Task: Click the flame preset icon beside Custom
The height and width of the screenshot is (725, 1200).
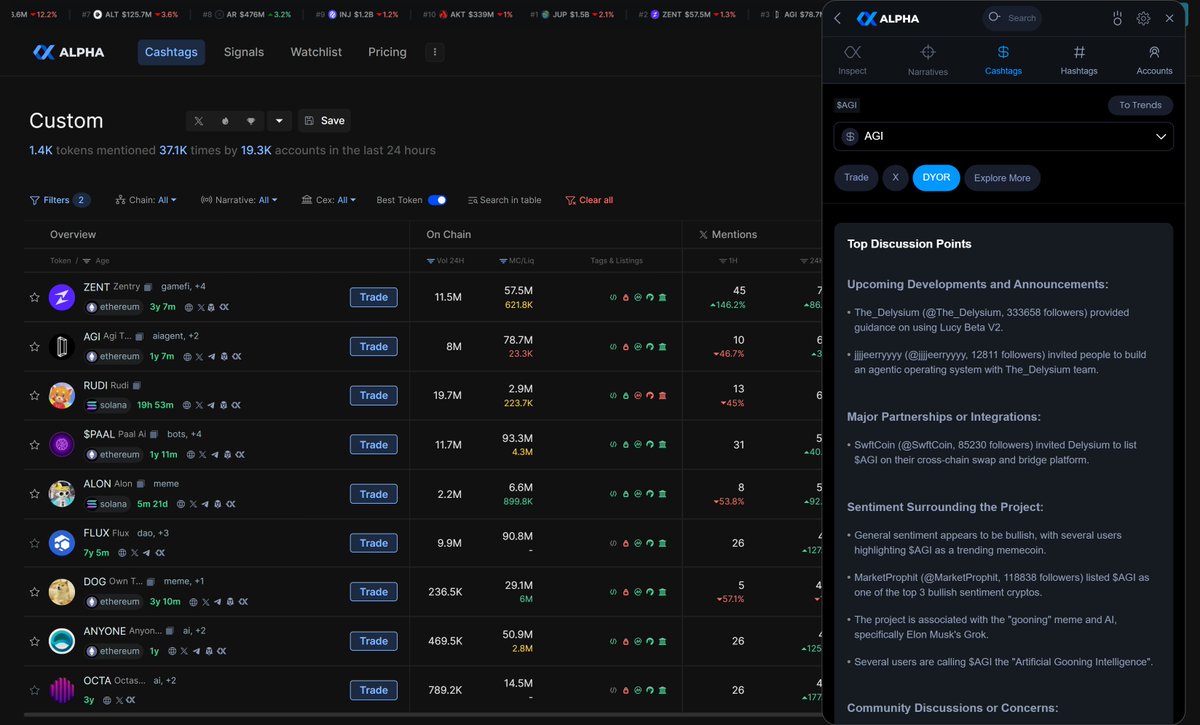Action: (225, 120)
